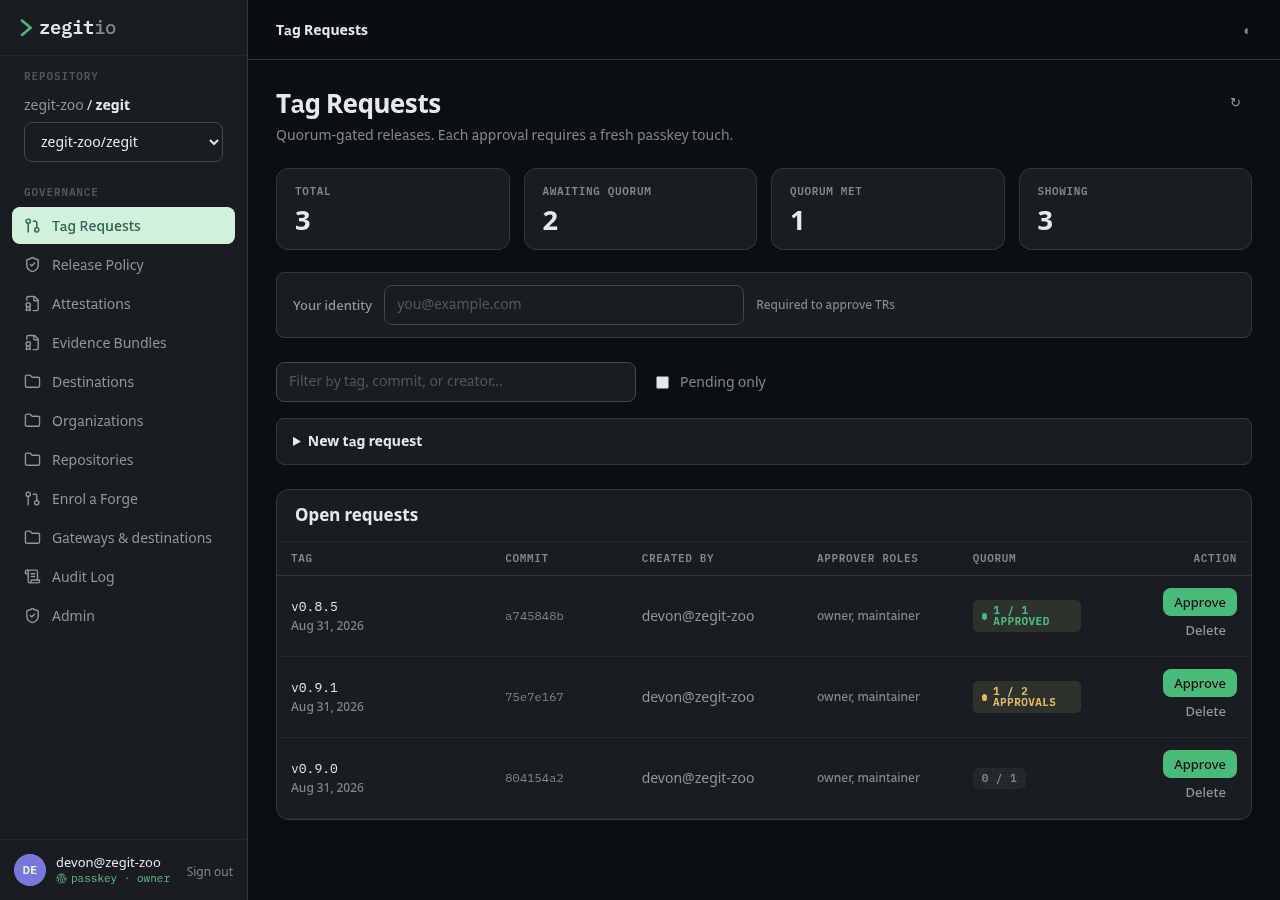
Task: Open the zegit-zoo/zegit repository dropdown
Action: pos(123,142)
